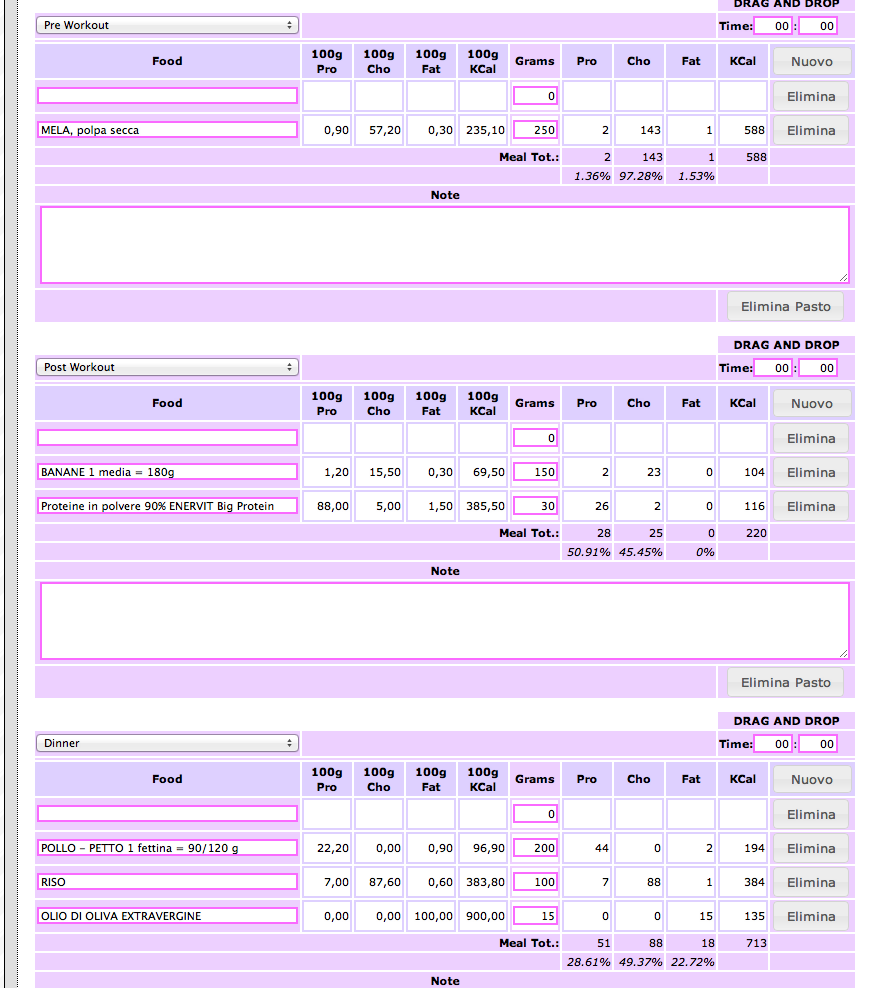Set the Post Workout time hours field
The image size is (870, 988).
click(773, 368)
